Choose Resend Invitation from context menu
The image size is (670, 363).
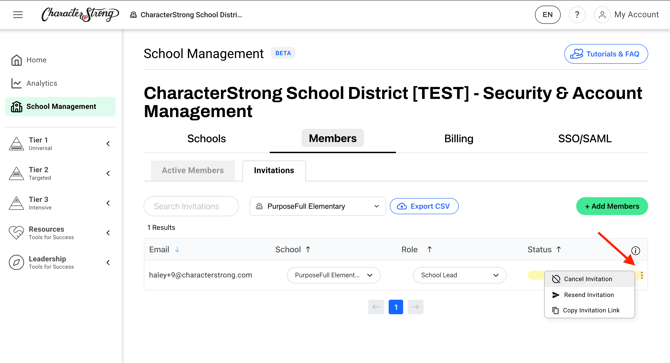pyautogui.click(x=590, y=295)
